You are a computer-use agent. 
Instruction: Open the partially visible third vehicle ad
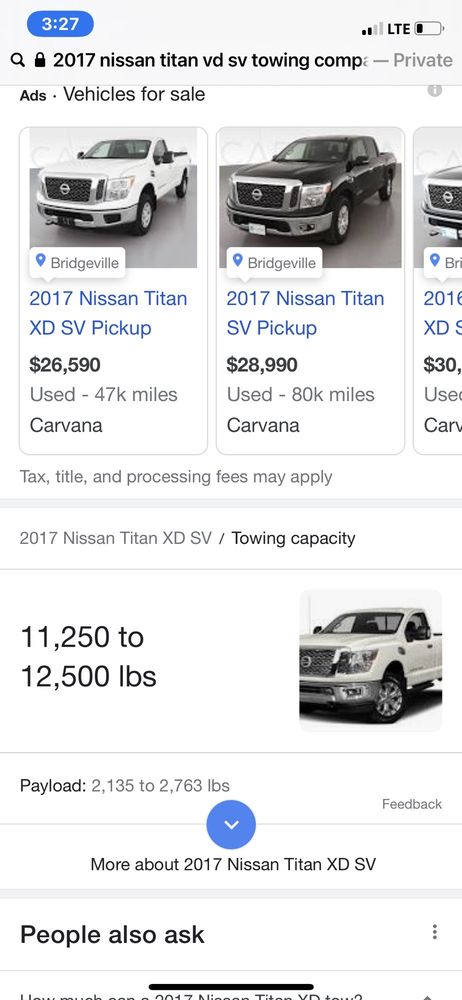[x=438, y=290]
